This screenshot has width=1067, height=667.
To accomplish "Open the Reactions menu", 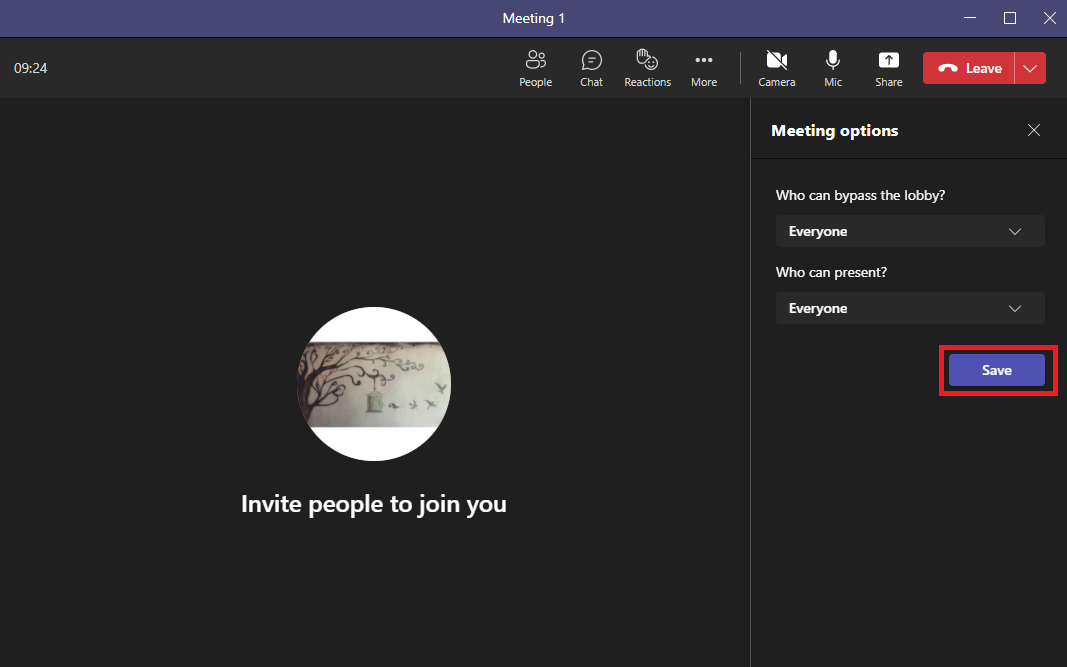I will coord(647,68).
